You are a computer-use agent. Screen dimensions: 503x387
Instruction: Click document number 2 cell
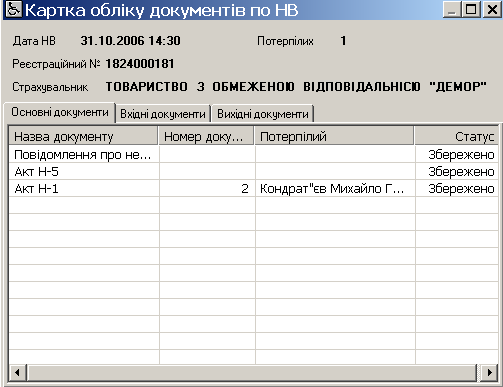point(207,189)
